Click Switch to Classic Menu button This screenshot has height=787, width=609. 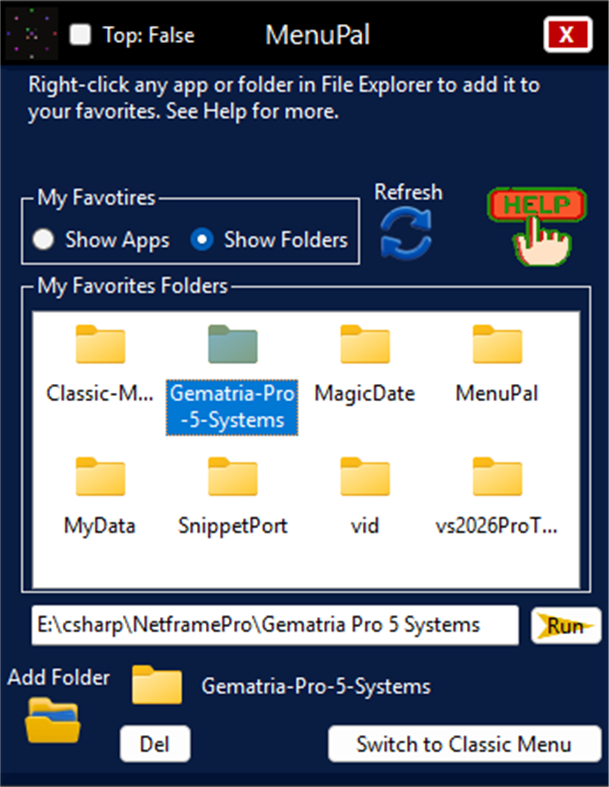(x=464, y=744)
